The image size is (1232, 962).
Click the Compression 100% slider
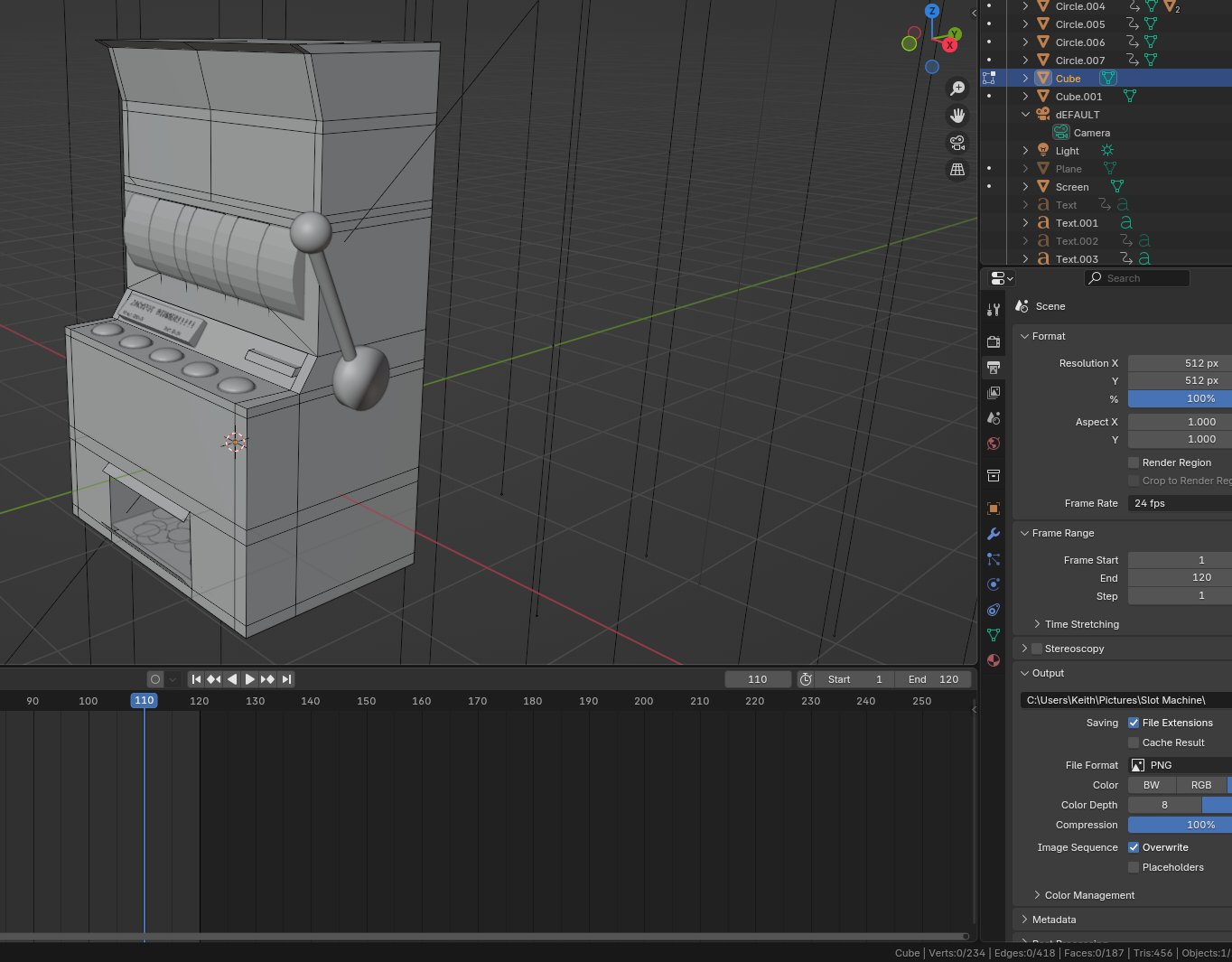(x=1180, y=825)
